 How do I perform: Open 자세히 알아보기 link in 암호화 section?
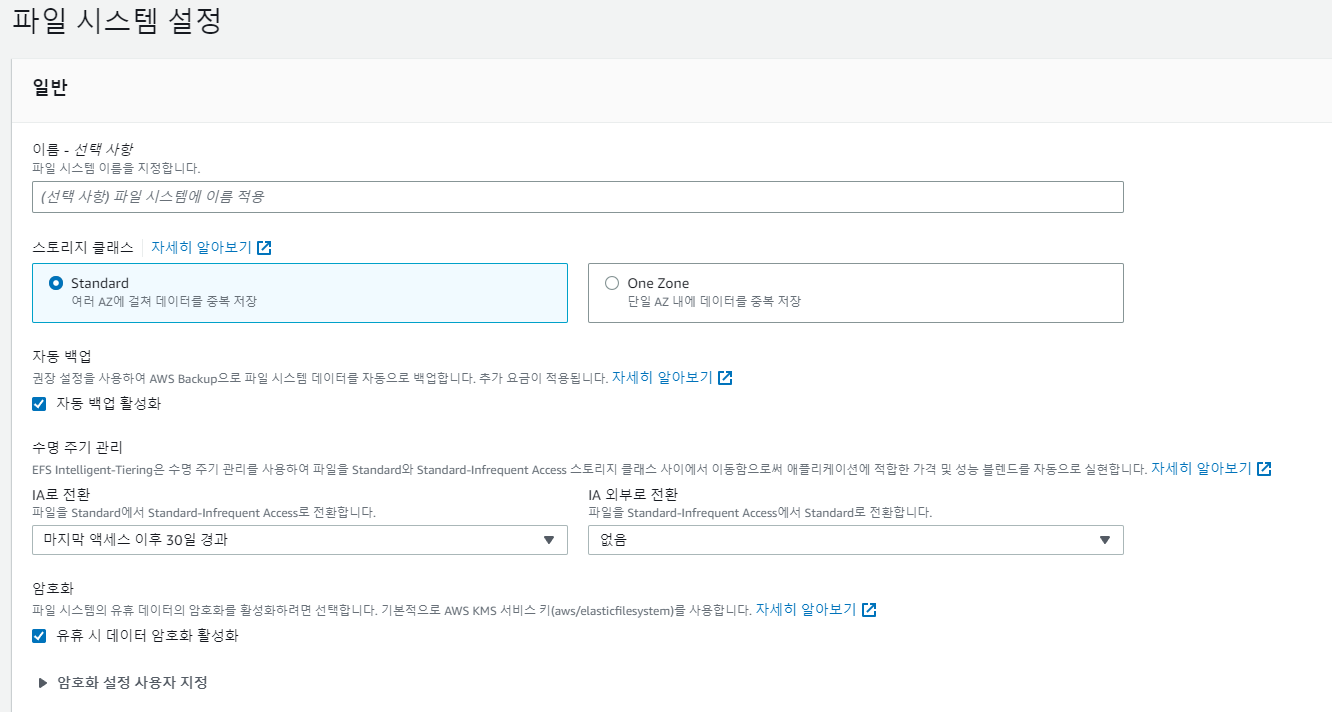[x=806, y=609]
